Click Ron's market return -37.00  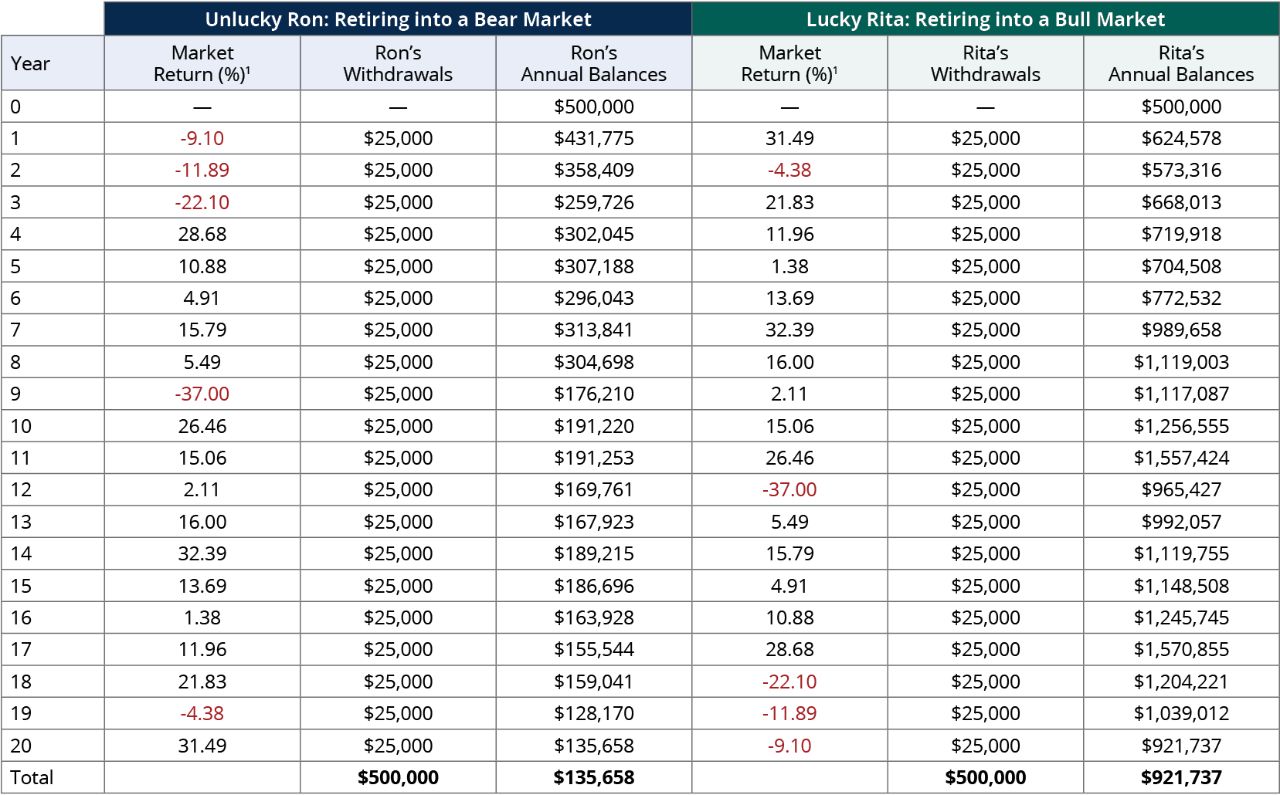point(202,394)
